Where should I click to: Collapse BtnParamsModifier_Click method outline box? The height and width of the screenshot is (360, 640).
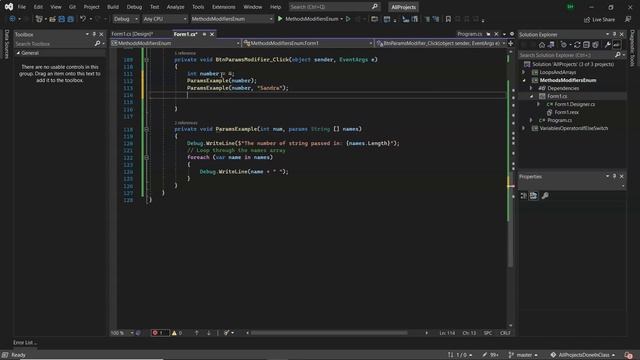click(x=147, y=60)
